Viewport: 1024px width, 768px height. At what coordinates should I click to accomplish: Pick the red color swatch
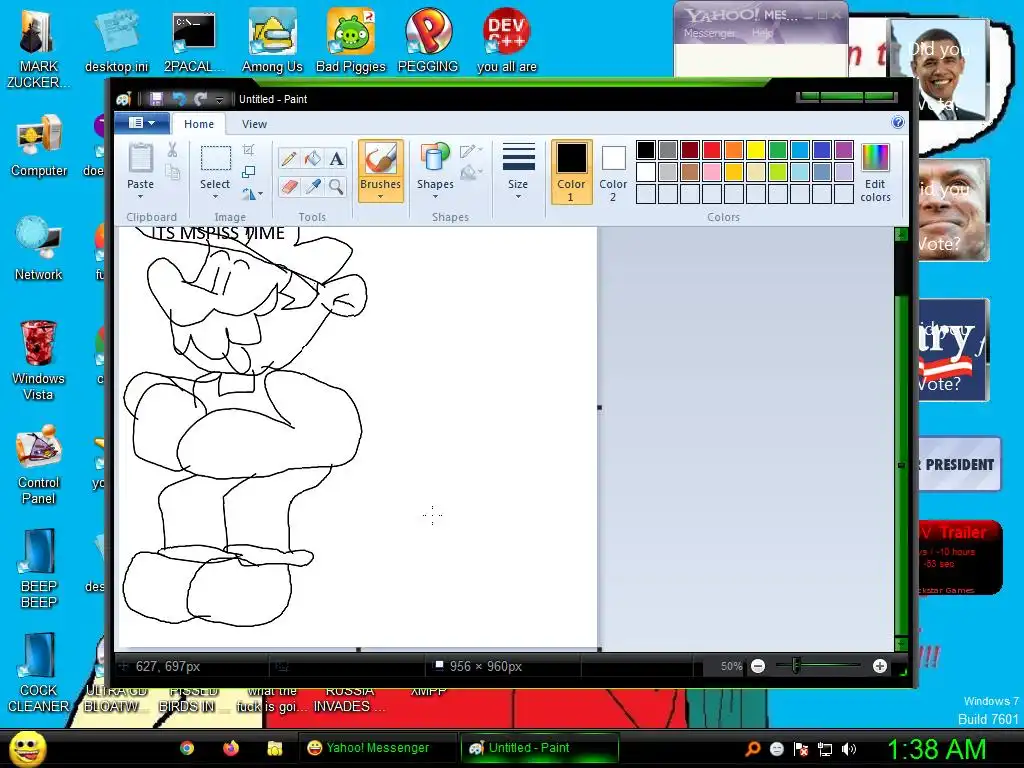712,150
